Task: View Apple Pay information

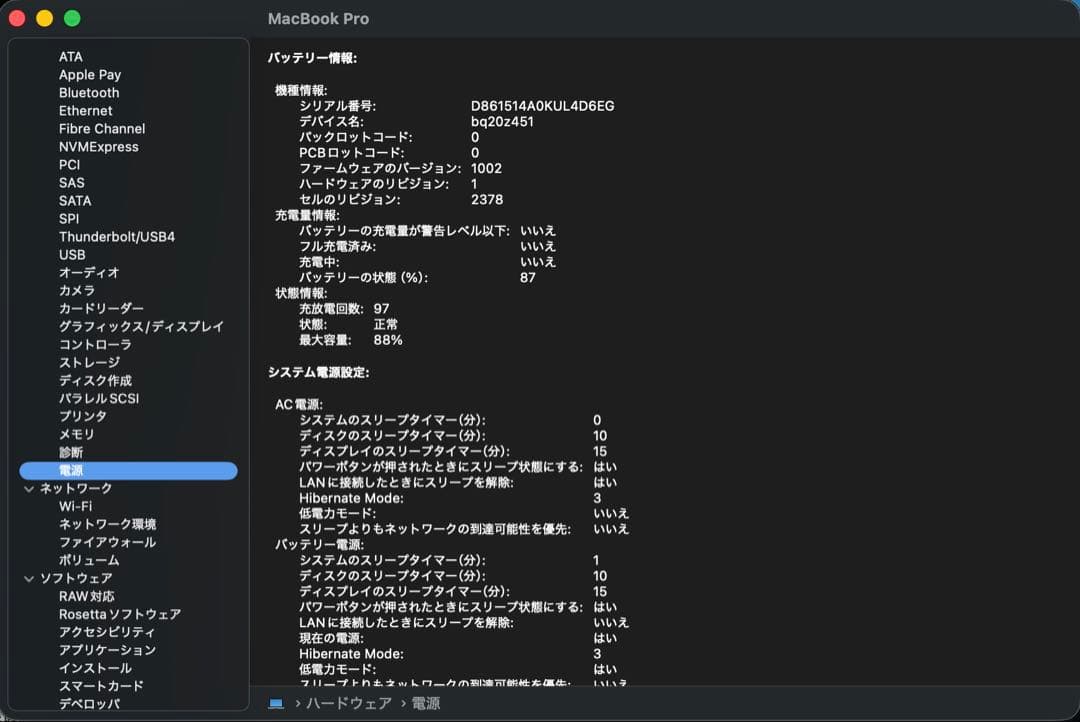Action: (90, 74)
